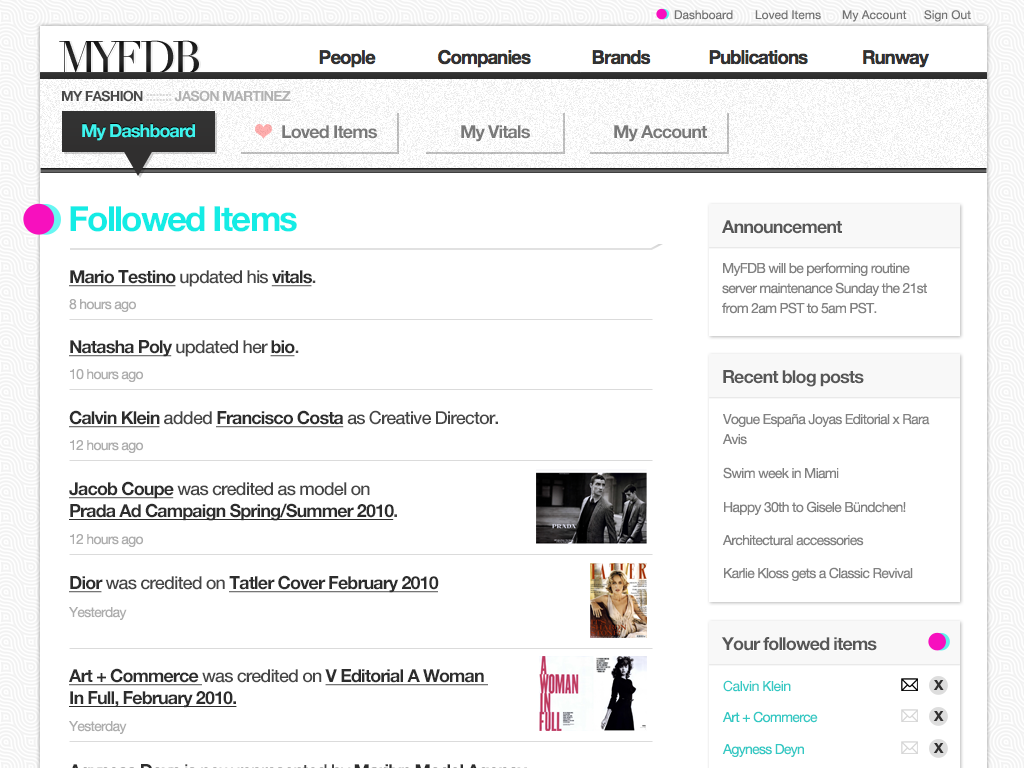Remove Agyness Deyn using X icon
This screenshot has height=768, width=1024.
(x=938, y=748)
